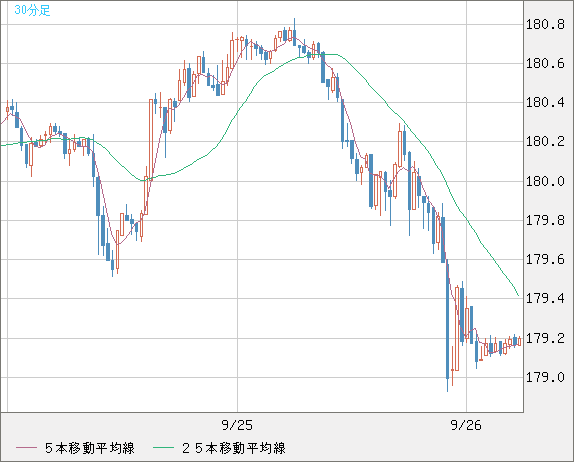Select the 180.6 price axis label
This screenshot has width=574, height=462.
(x=545, y=64)
